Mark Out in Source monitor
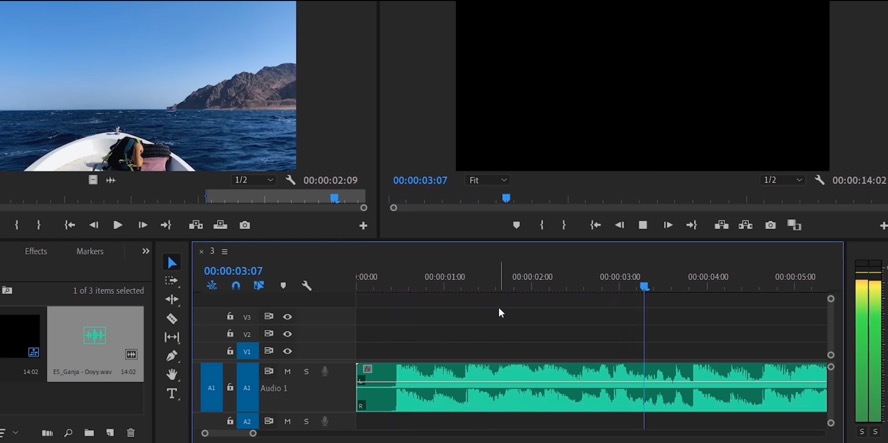 (x=39, y=225)
